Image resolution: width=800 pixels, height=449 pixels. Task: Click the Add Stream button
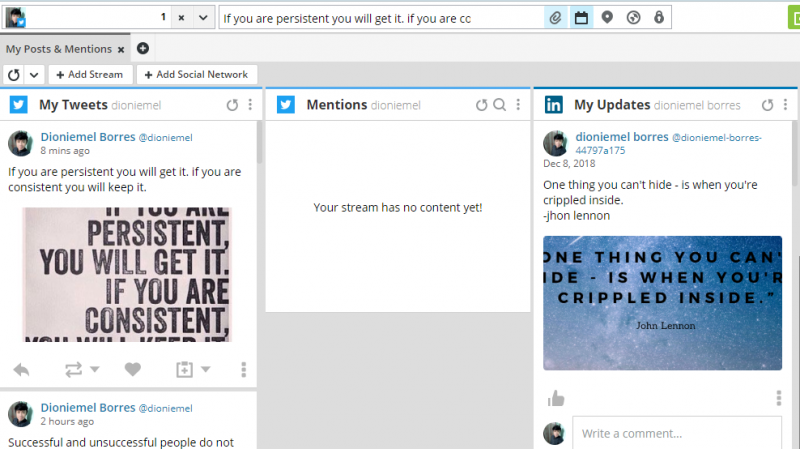click(x=90, y=74)
